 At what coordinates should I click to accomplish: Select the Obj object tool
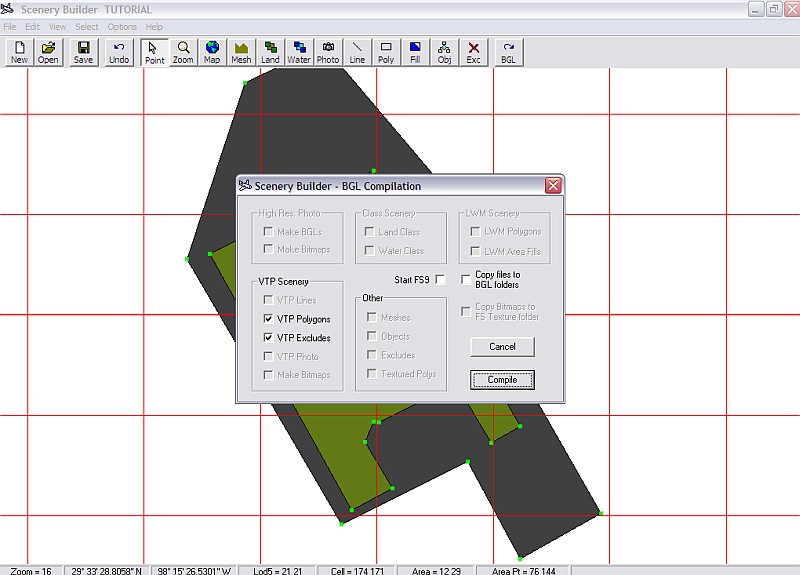[444, 52]
